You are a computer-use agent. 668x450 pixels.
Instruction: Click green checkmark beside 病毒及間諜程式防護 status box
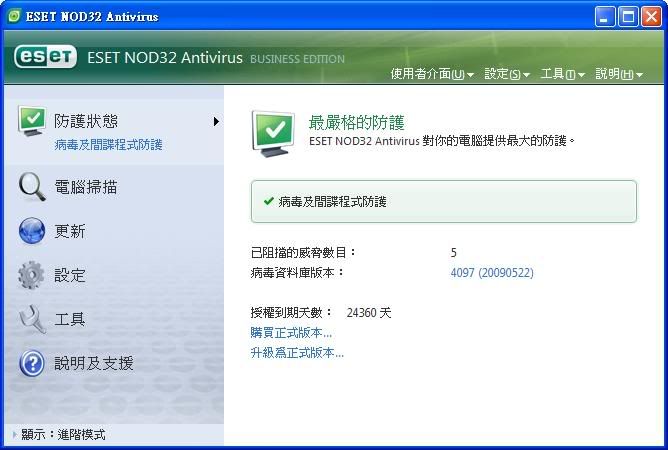point(268,201)
